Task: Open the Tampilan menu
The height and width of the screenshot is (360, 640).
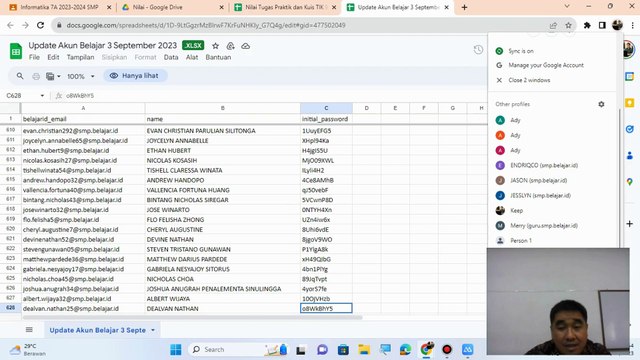Action: (x=80, y=57)
